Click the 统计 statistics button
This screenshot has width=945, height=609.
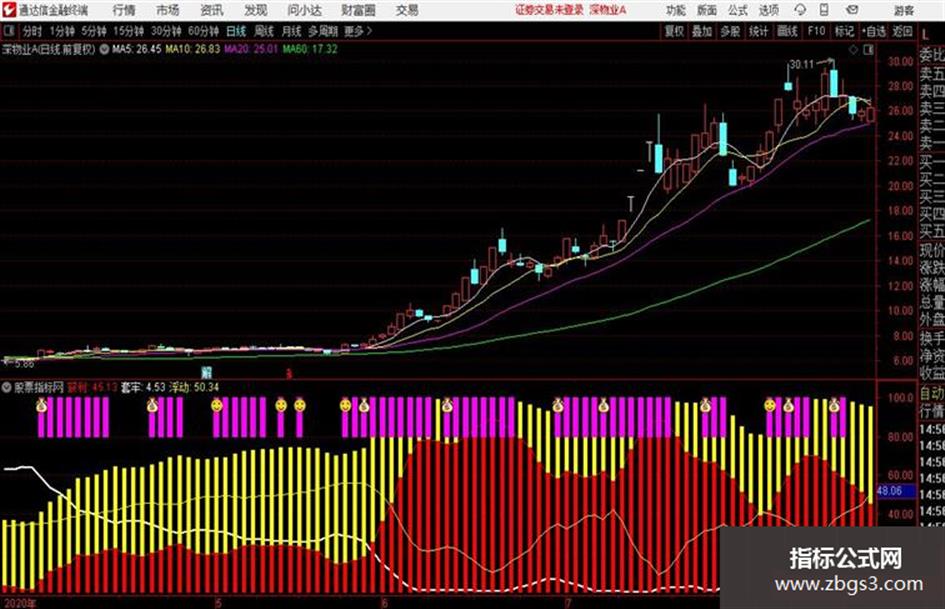pos(759,31)
